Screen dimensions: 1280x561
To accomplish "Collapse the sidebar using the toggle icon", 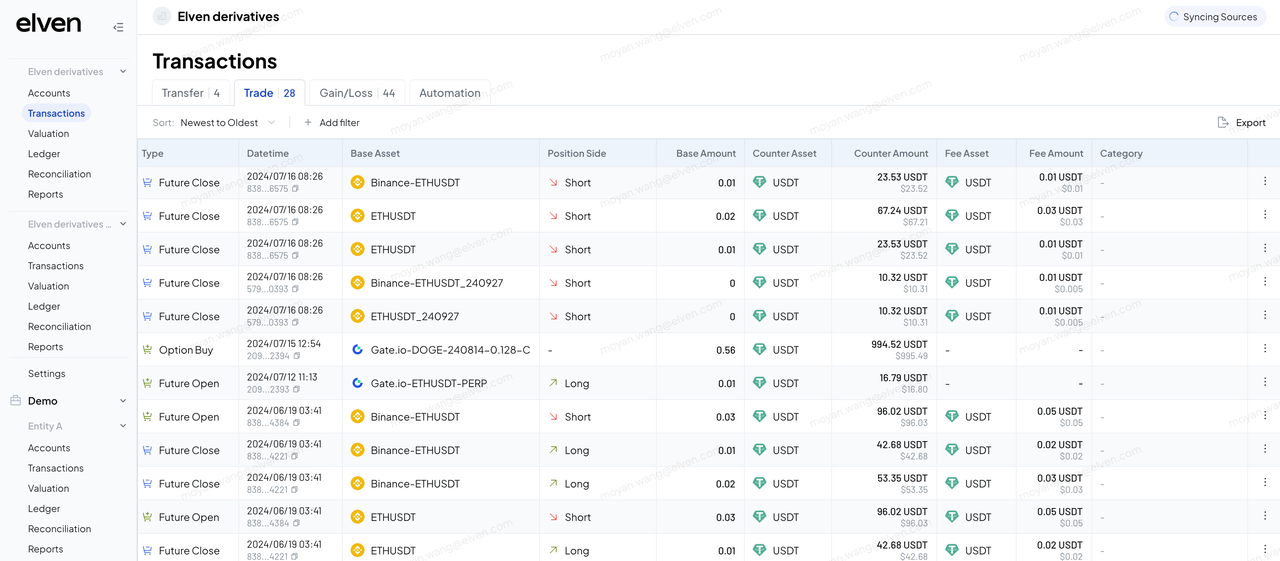I will coord(118,27).
